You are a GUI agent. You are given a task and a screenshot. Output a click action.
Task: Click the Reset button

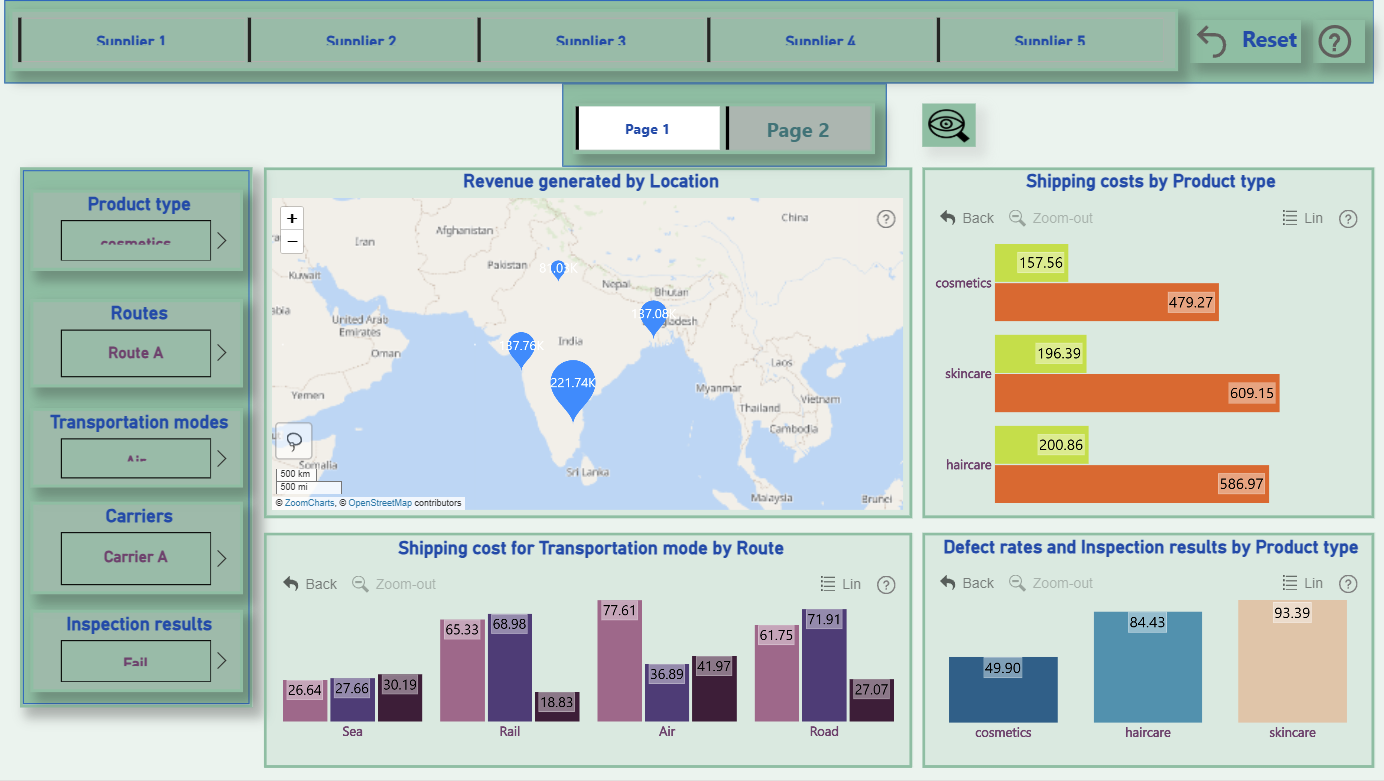coord(1248,41)
